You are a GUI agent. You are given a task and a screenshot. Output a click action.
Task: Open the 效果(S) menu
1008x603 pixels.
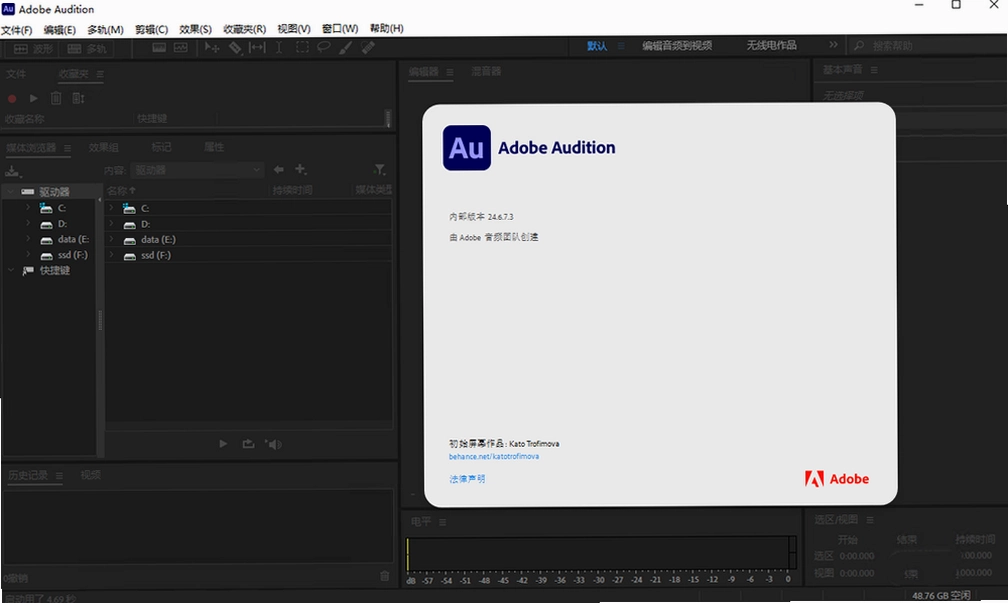pyautogui.click(x=195, y=30)
